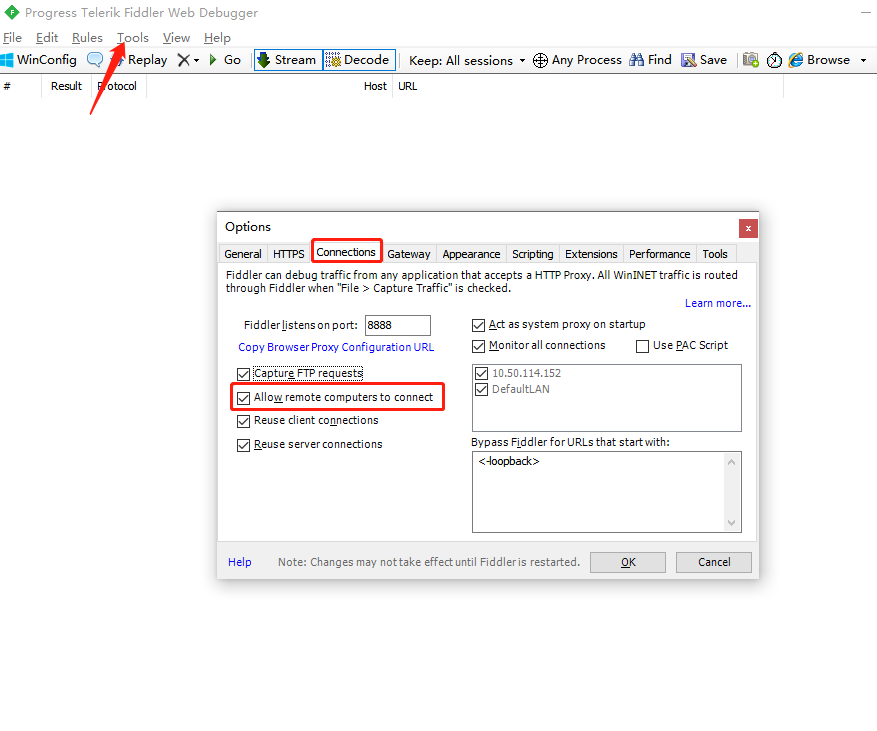Click the Save sessions icon
This screenshot has width=877, height=731.
(689, 60)
